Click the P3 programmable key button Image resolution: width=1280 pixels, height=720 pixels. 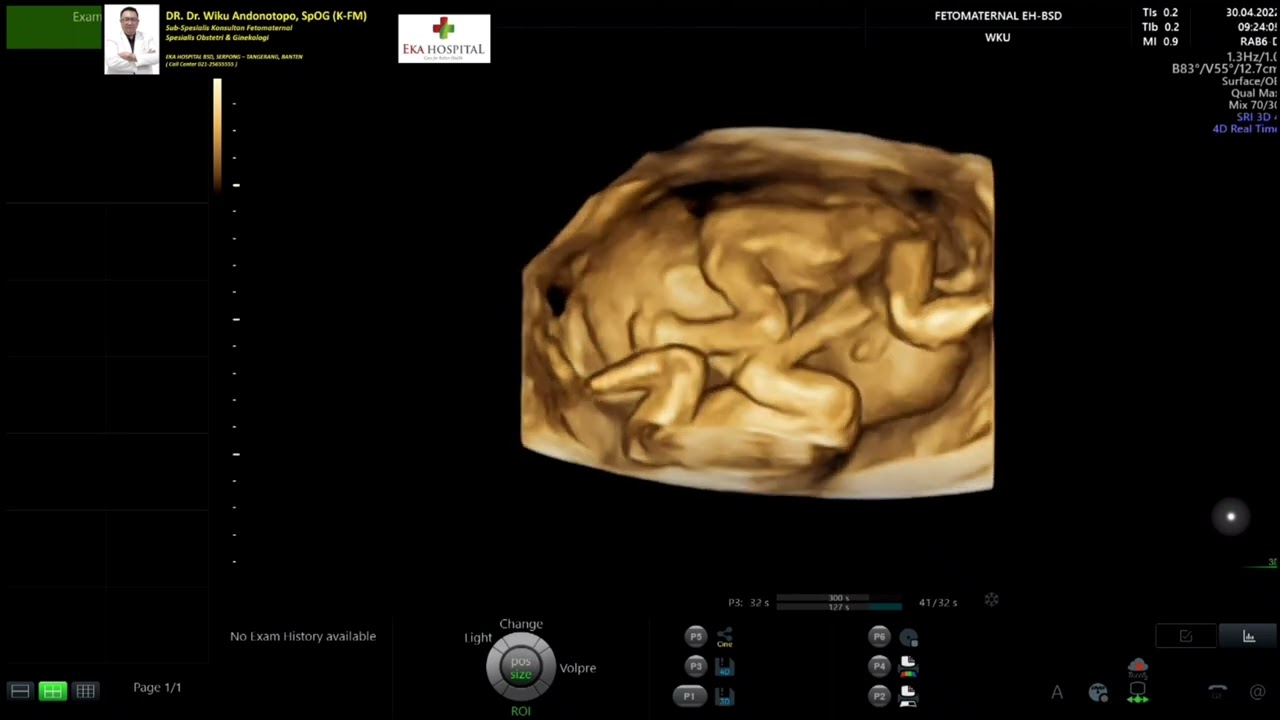pyautogui.click(x=696, y=666)
